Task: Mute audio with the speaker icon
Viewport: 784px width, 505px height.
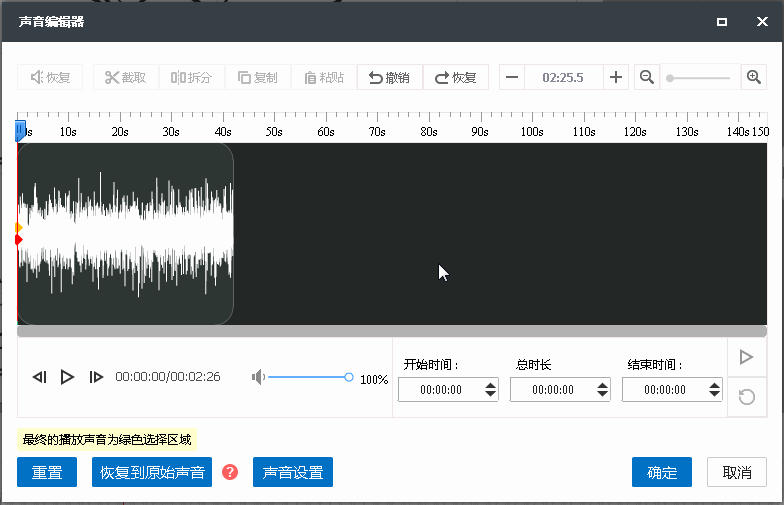Action: tap(258, 377)
